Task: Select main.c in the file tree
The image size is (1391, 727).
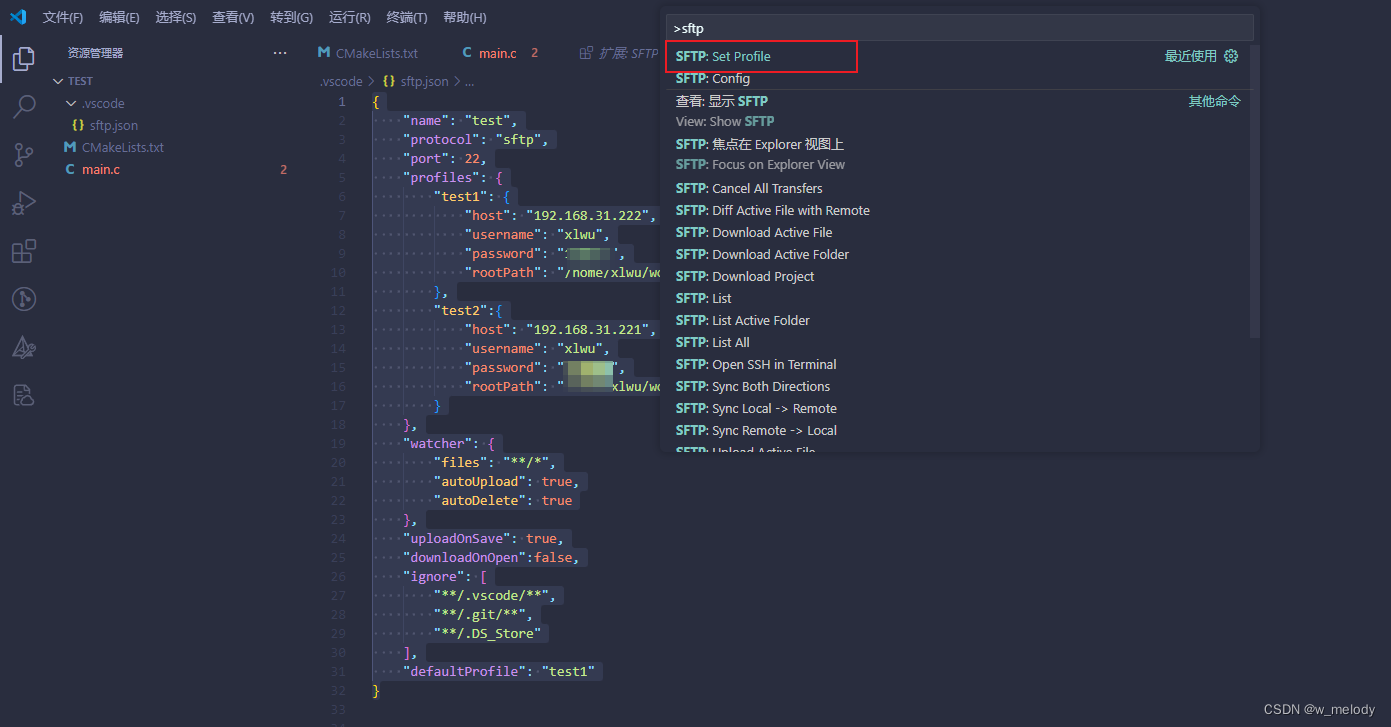Action: [x=104, y=169]
